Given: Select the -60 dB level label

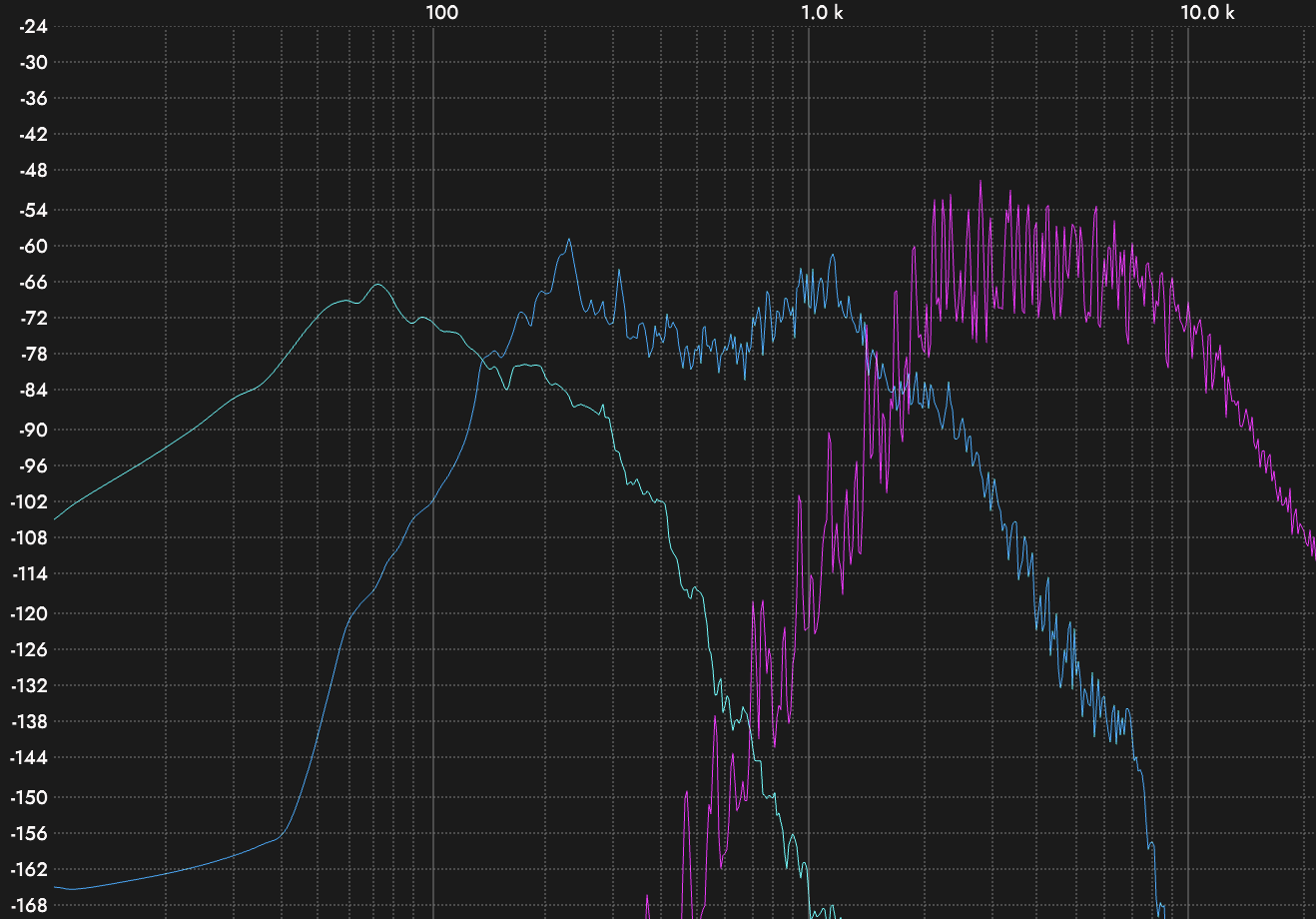Looking at the screenshot, I should click(33, 246).
